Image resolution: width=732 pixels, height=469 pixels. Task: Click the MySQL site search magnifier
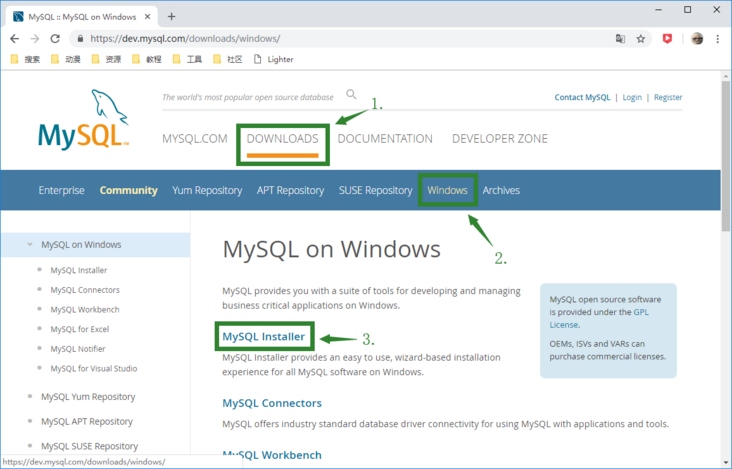coord(351,95)
